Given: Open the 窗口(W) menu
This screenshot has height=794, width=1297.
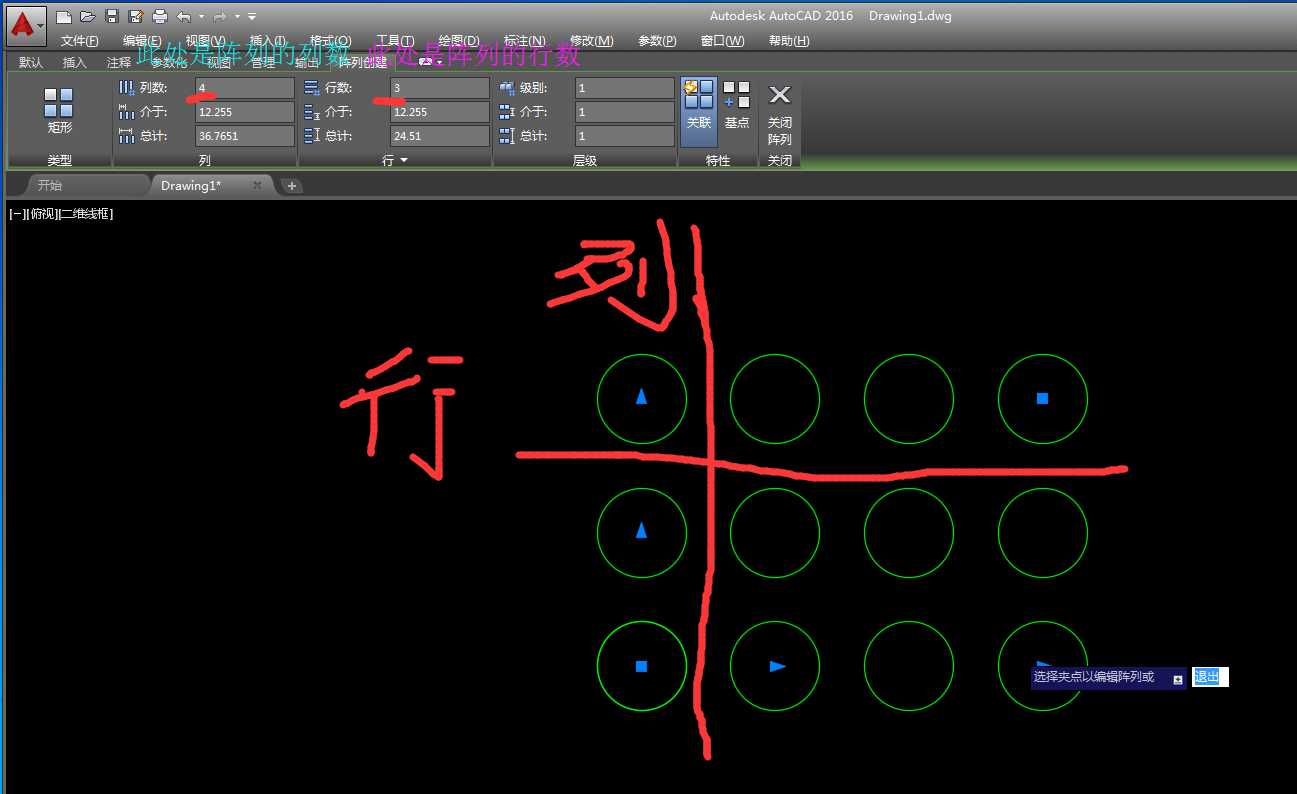Looking at the screenshot, I should 722,41.
